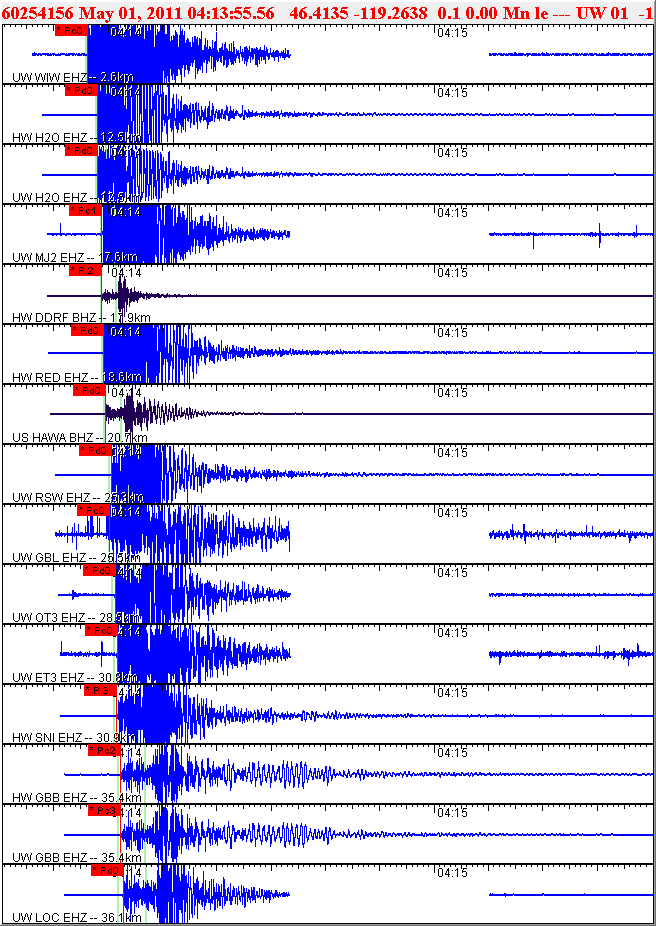Click the event header title text
This screenshot has height=926, width=656.
pos(328,12)
